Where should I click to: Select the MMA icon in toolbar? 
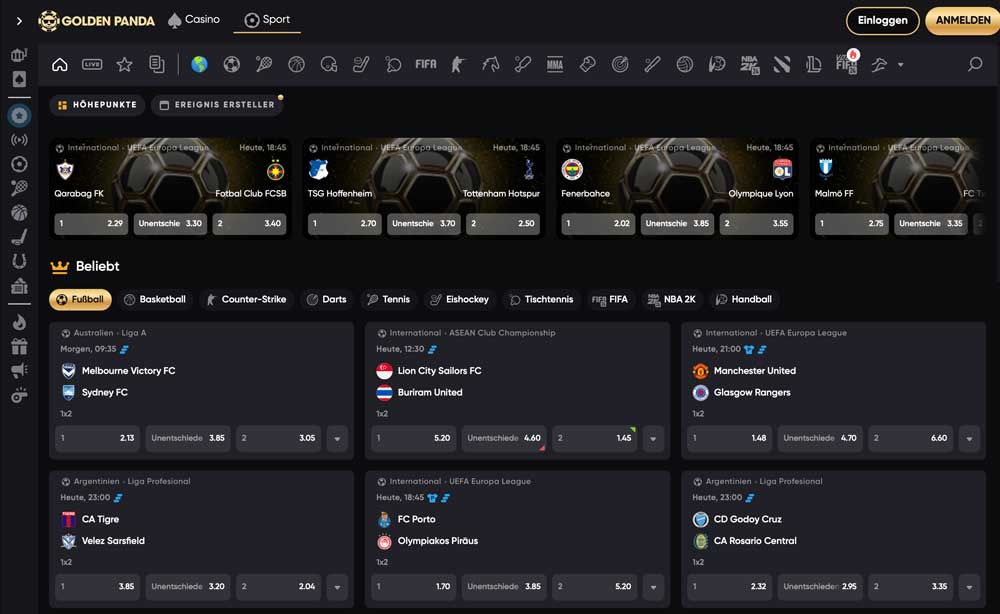[555, 64]
